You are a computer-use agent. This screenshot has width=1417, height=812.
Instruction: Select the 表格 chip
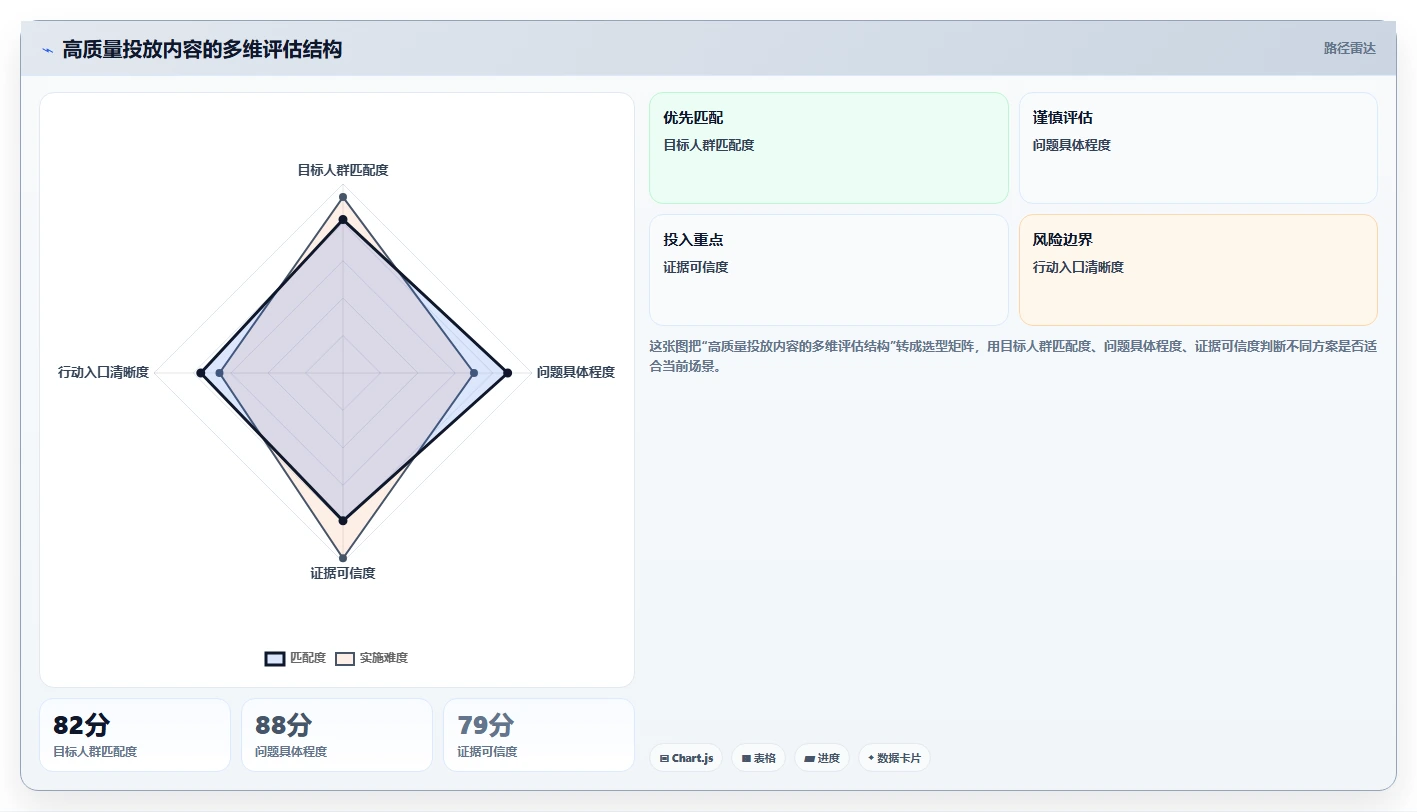point(759,758)
